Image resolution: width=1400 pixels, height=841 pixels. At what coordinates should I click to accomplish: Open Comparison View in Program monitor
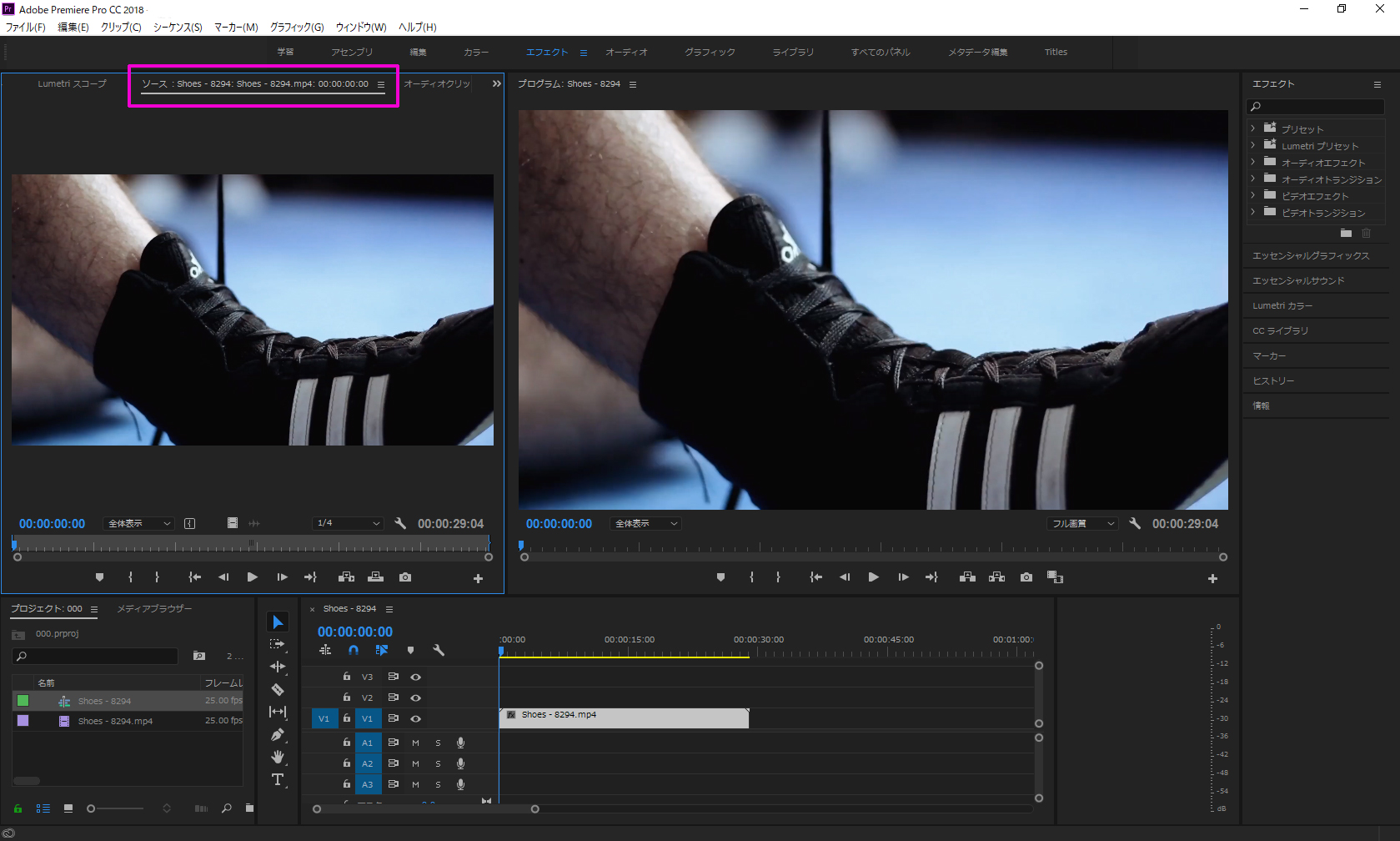tap(1055, 577)
